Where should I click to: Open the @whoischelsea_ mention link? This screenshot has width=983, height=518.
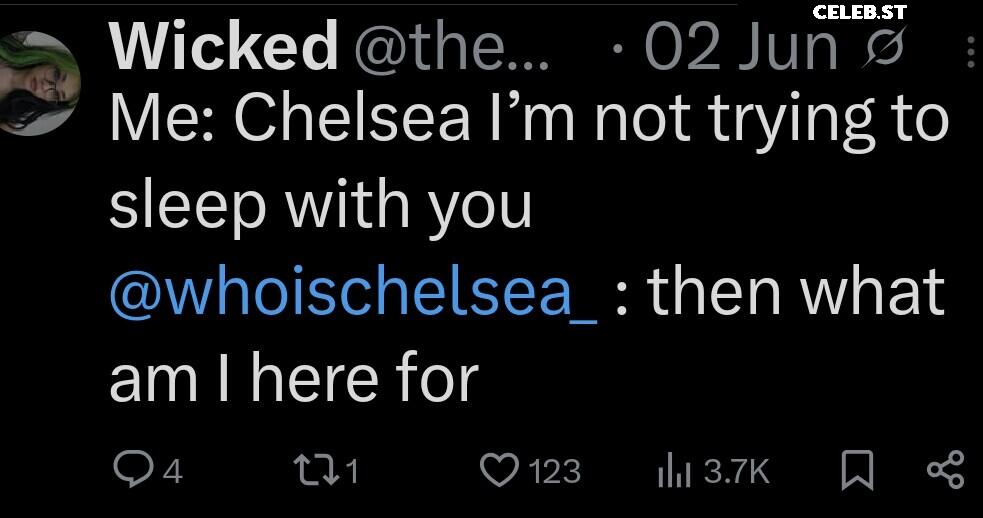coord(354,291)
